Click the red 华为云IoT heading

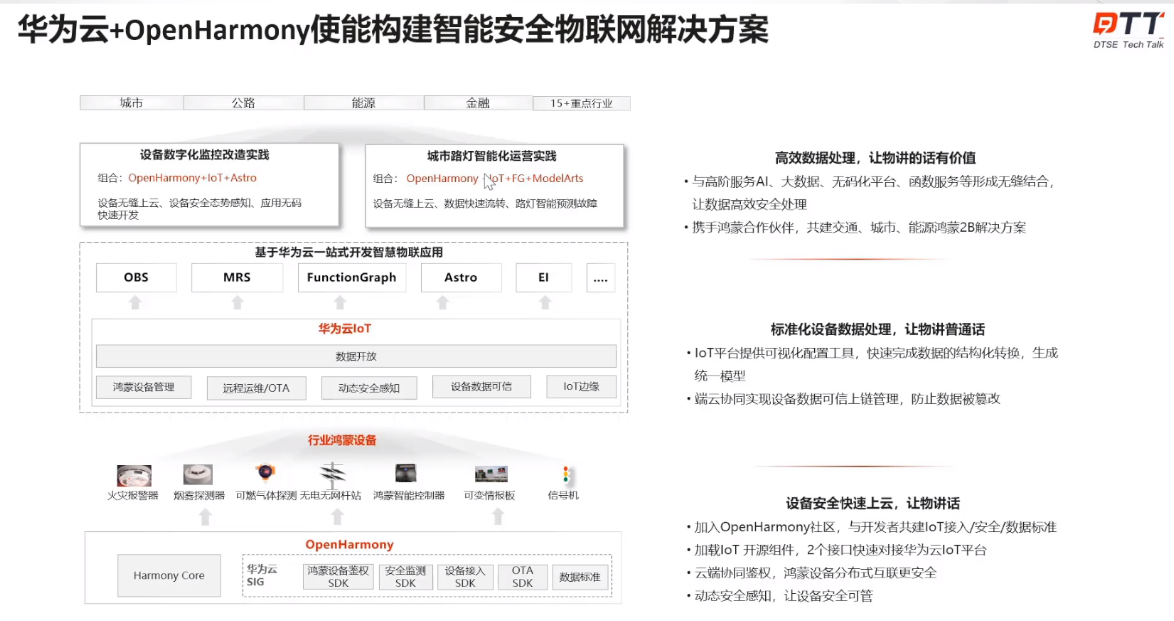(344, 328)
